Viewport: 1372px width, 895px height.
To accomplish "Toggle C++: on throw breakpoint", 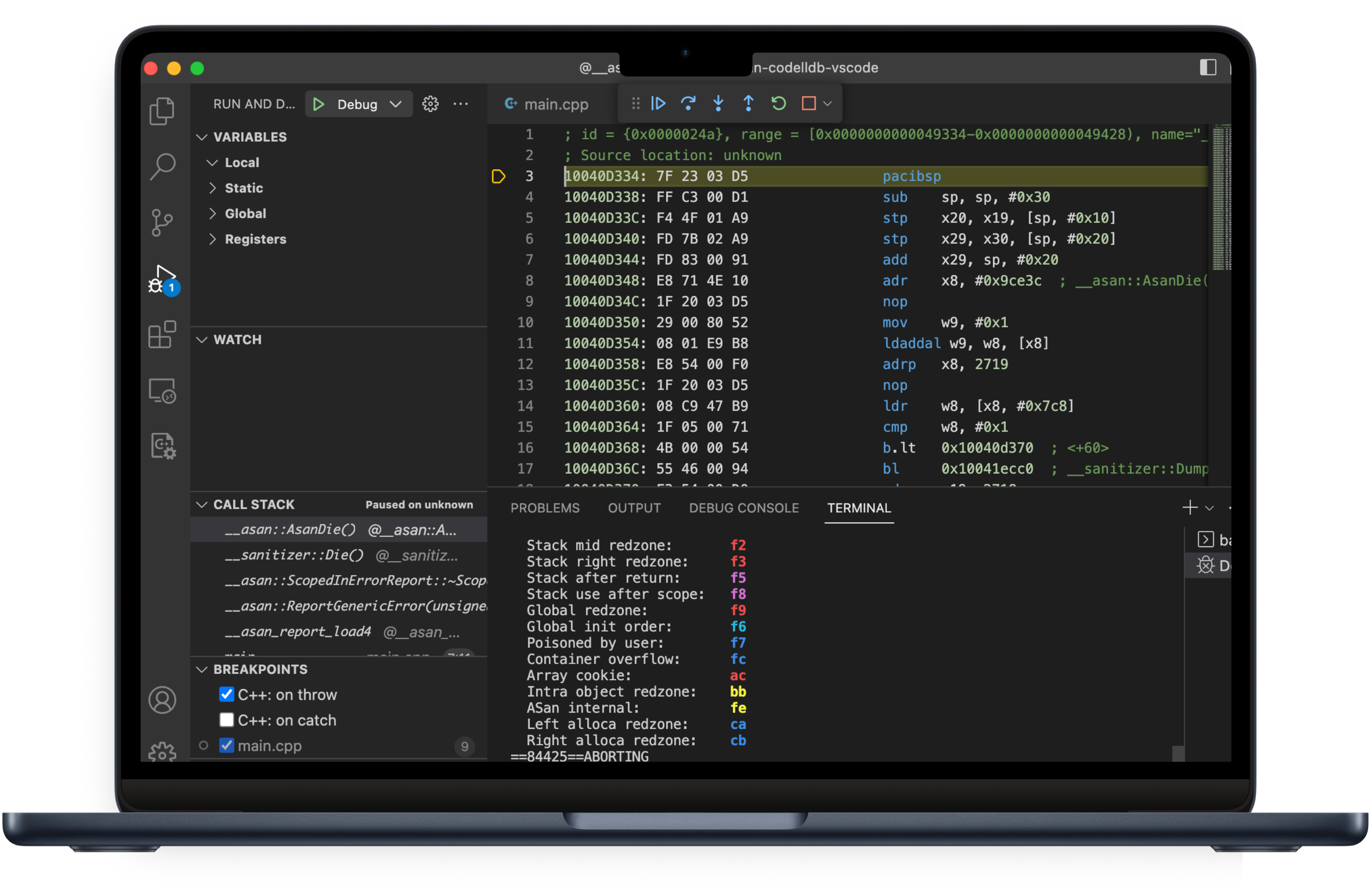I will tap(227, 694).
